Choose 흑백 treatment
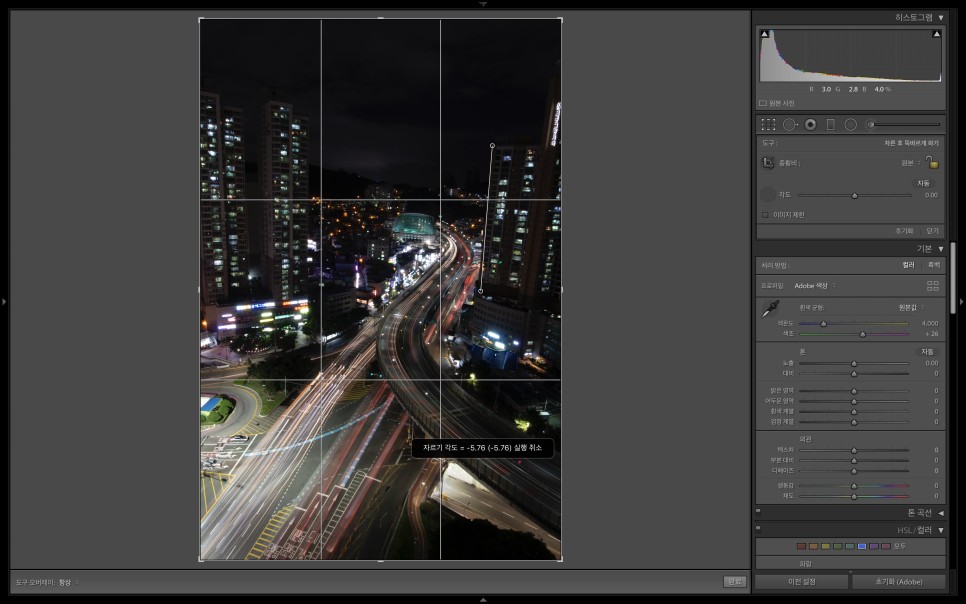 click(934, 265)
